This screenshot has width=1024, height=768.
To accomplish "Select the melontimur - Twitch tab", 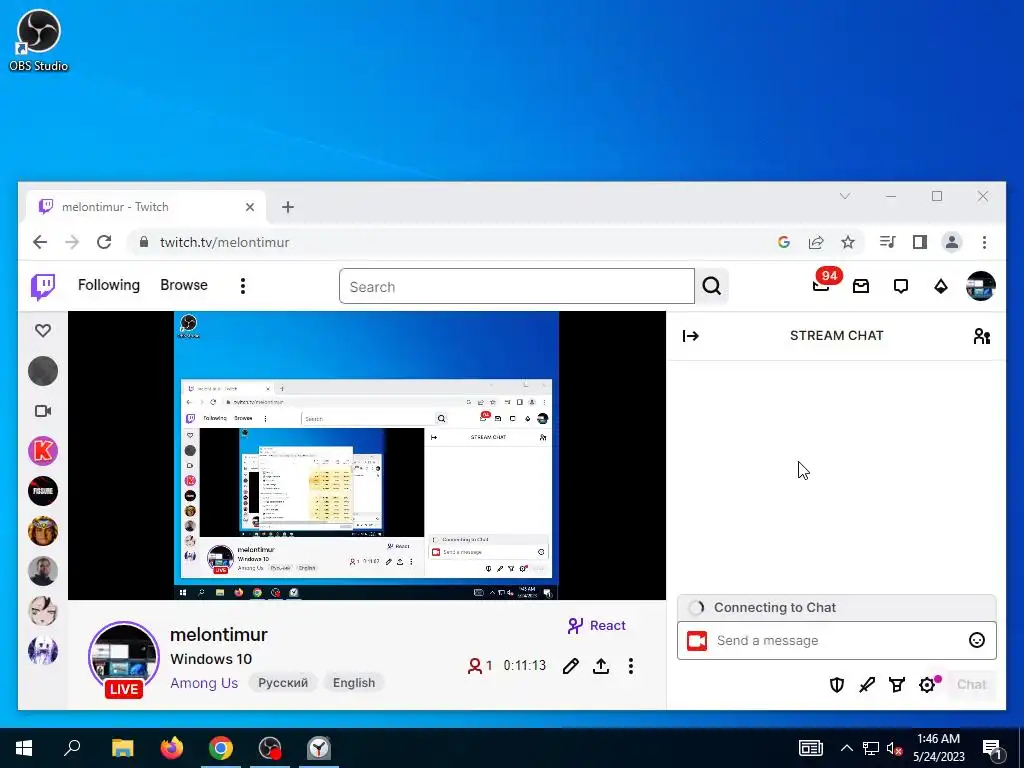I will pyautogui.click(x=146, y=207).
